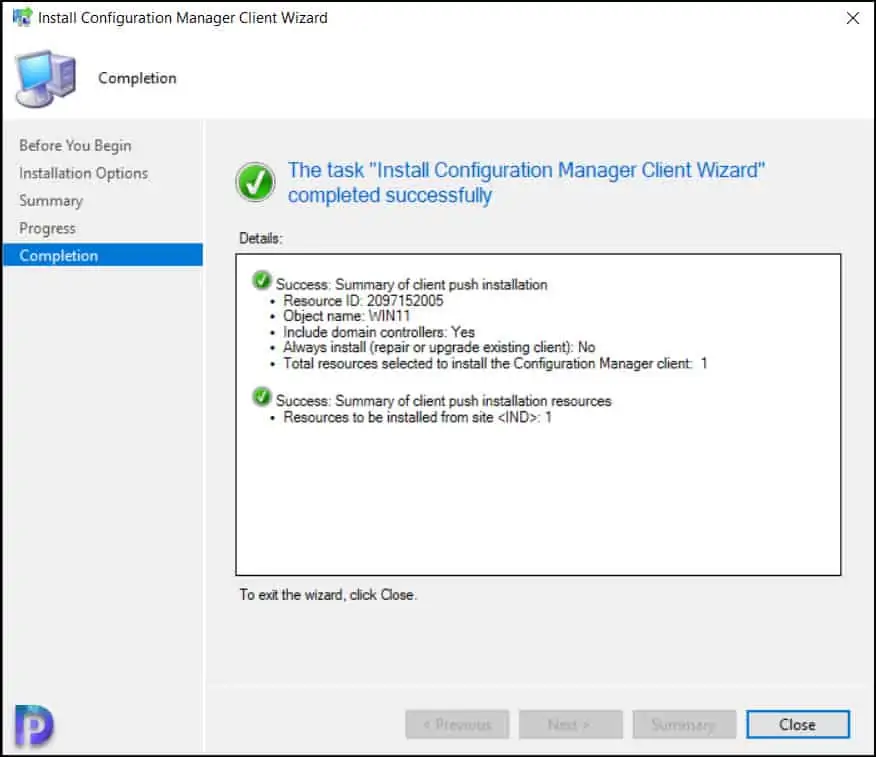Click the large green success checkmark icon
This screenshot has height=757, width=876.
pyautogui.click(x=256, y=182)
